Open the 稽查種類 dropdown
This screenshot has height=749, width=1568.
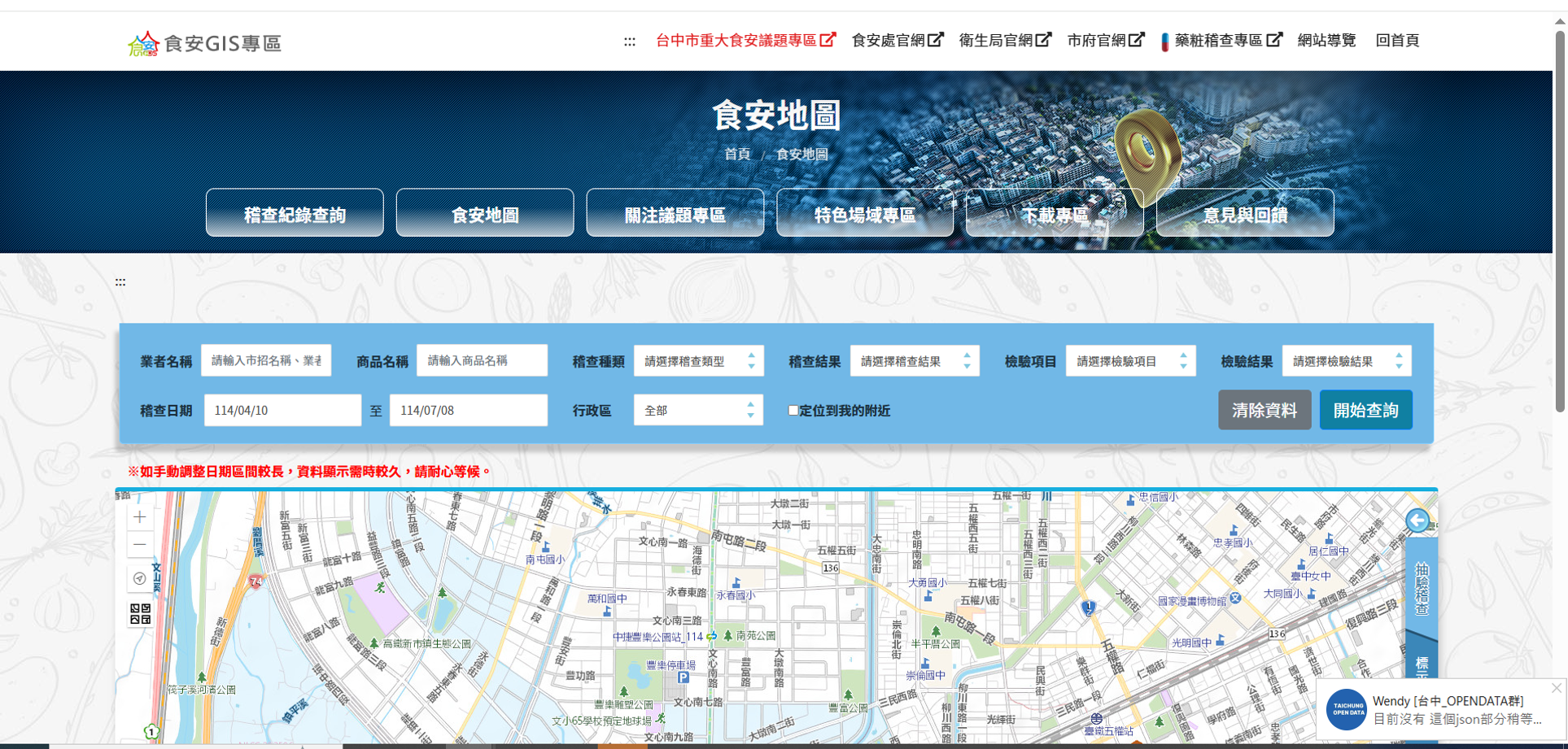[x=698, y=360]
